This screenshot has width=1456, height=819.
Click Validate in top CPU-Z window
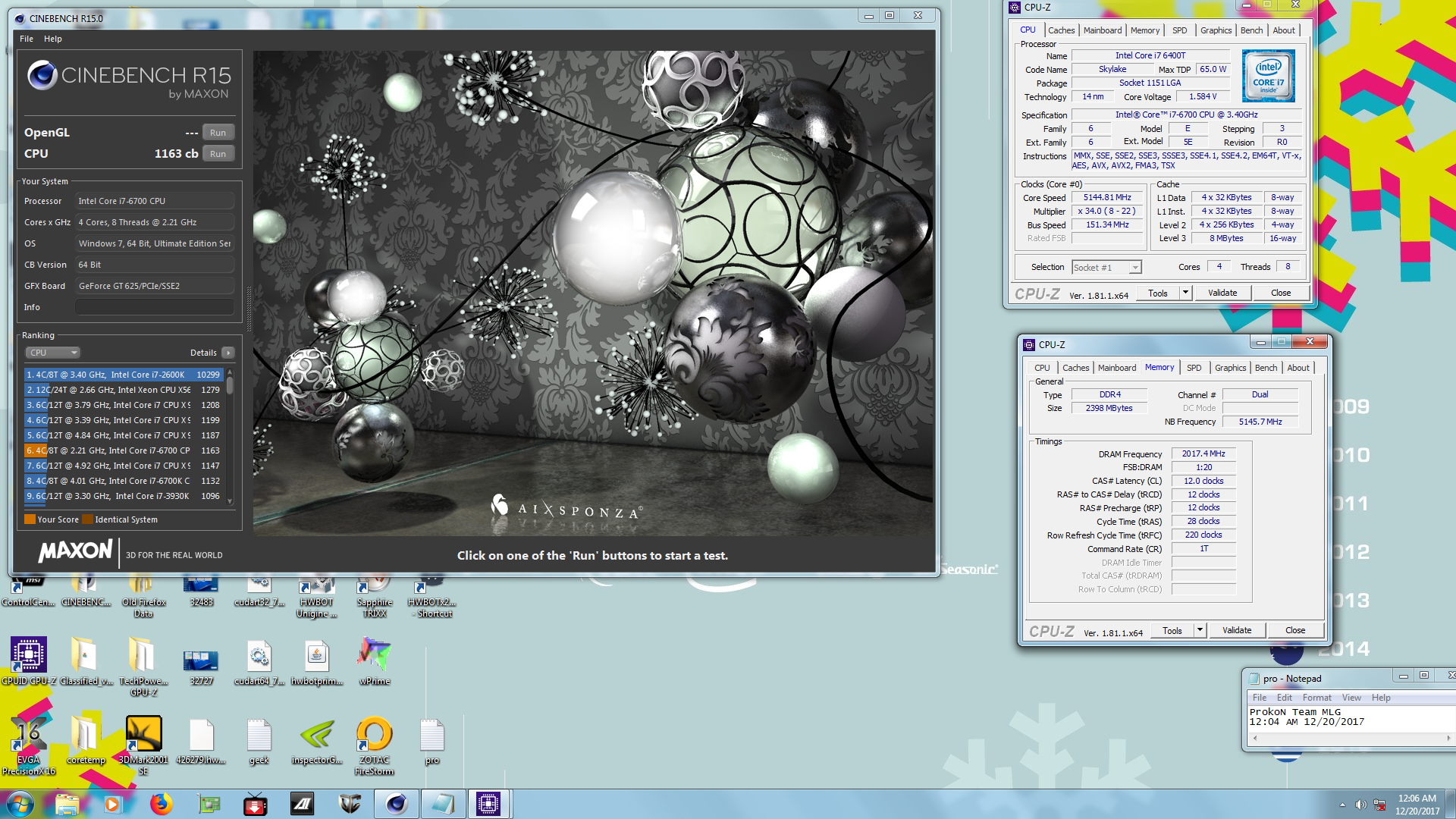1222,293
